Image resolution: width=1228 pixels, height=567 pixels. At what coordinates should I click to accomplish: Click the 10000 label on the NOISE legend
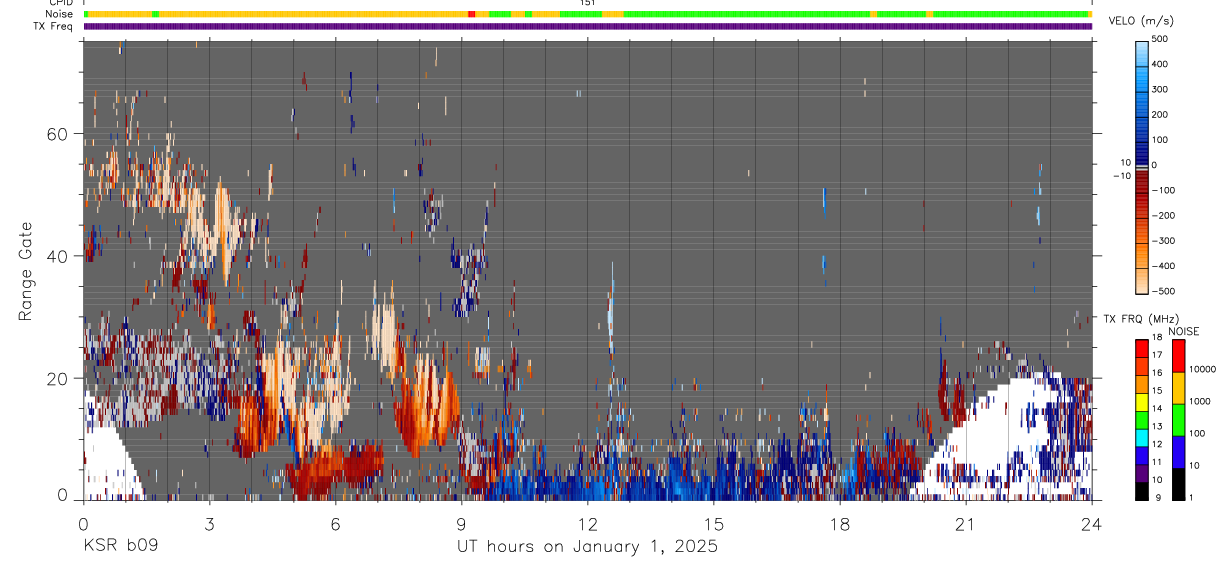pyautogui.click(x=1203, y=371)
